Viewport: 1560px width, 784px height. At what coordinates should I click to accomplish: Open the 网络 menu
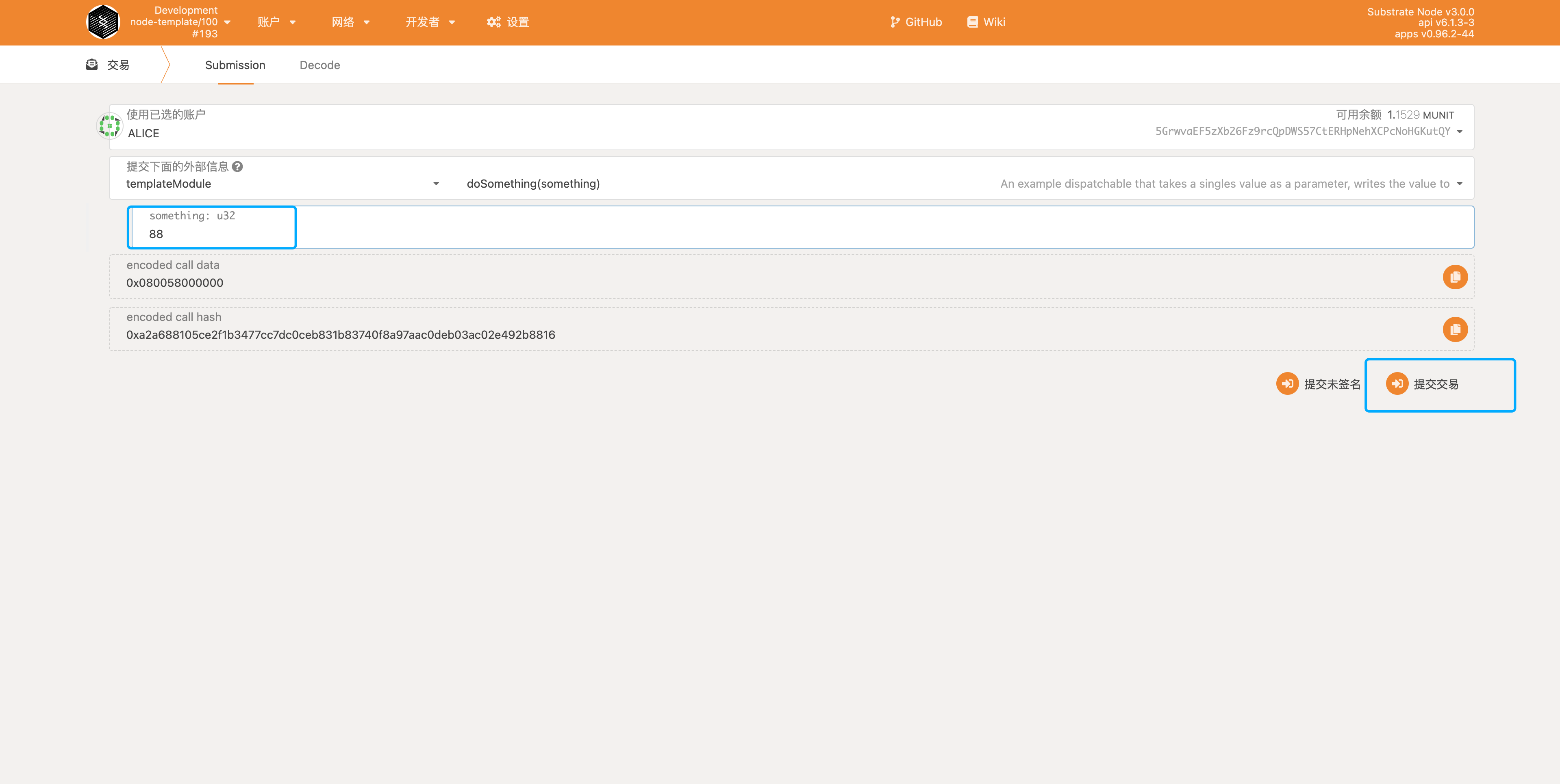(x=351, y=22)
